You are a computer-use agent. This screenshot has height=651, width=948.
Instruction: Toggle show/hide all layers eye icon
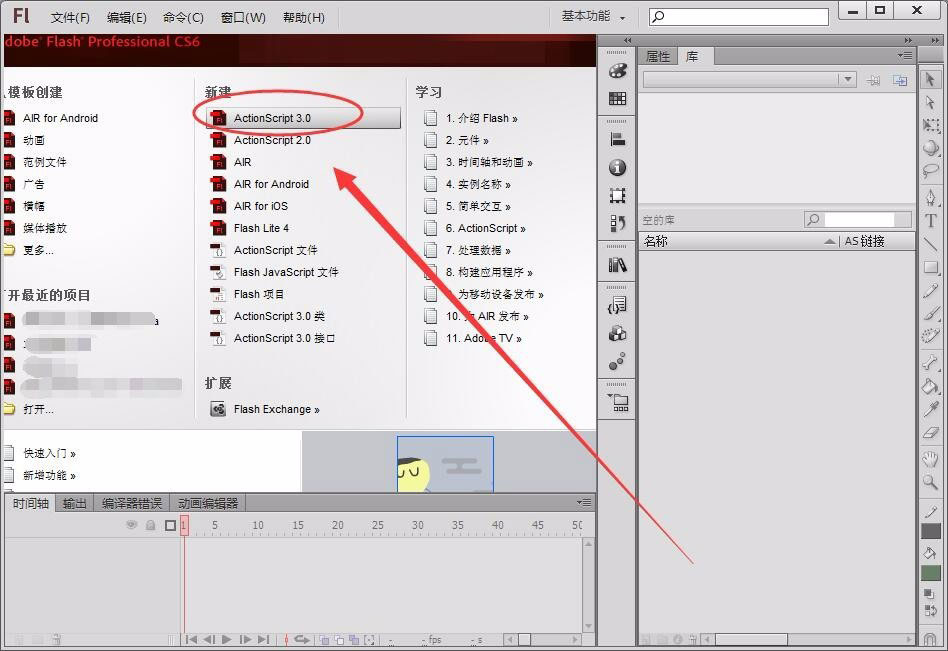tap(131, 525)
